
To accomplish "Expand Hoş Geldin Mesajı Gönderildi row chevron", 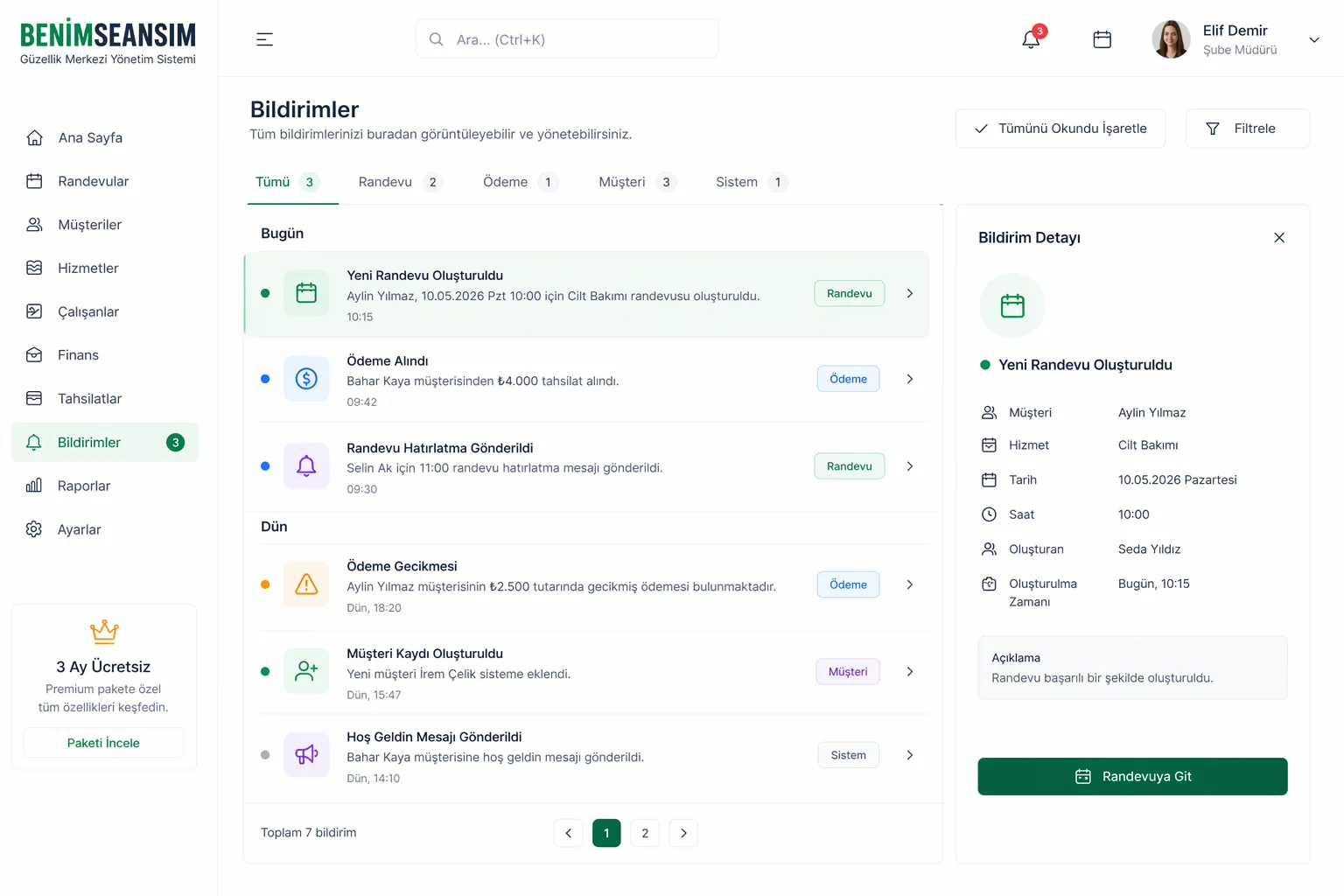I will [x=910, y=755].
